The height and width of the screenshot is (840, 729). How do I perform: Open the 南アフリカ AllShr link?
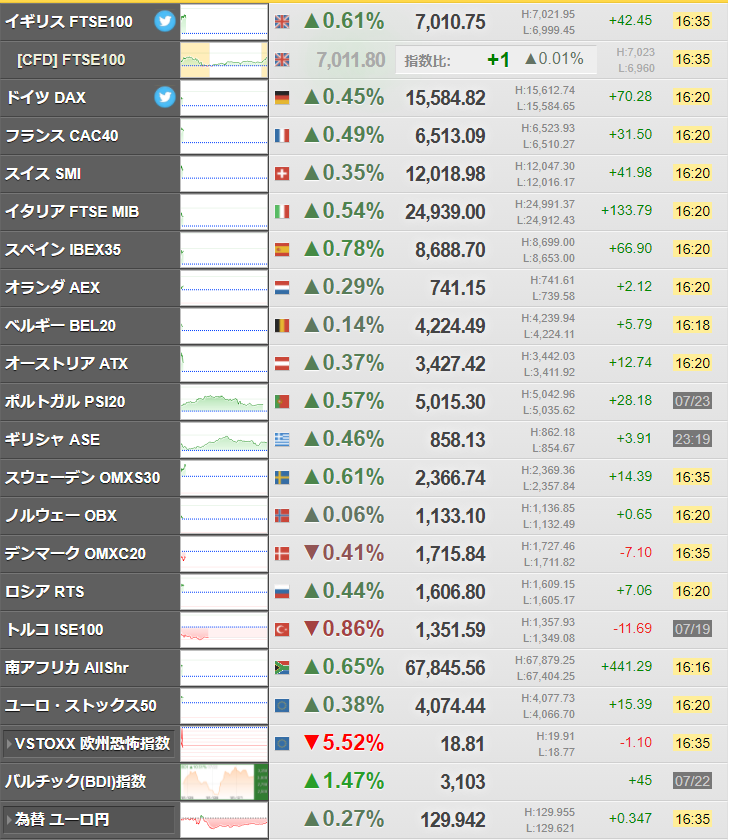click(67, 668)
